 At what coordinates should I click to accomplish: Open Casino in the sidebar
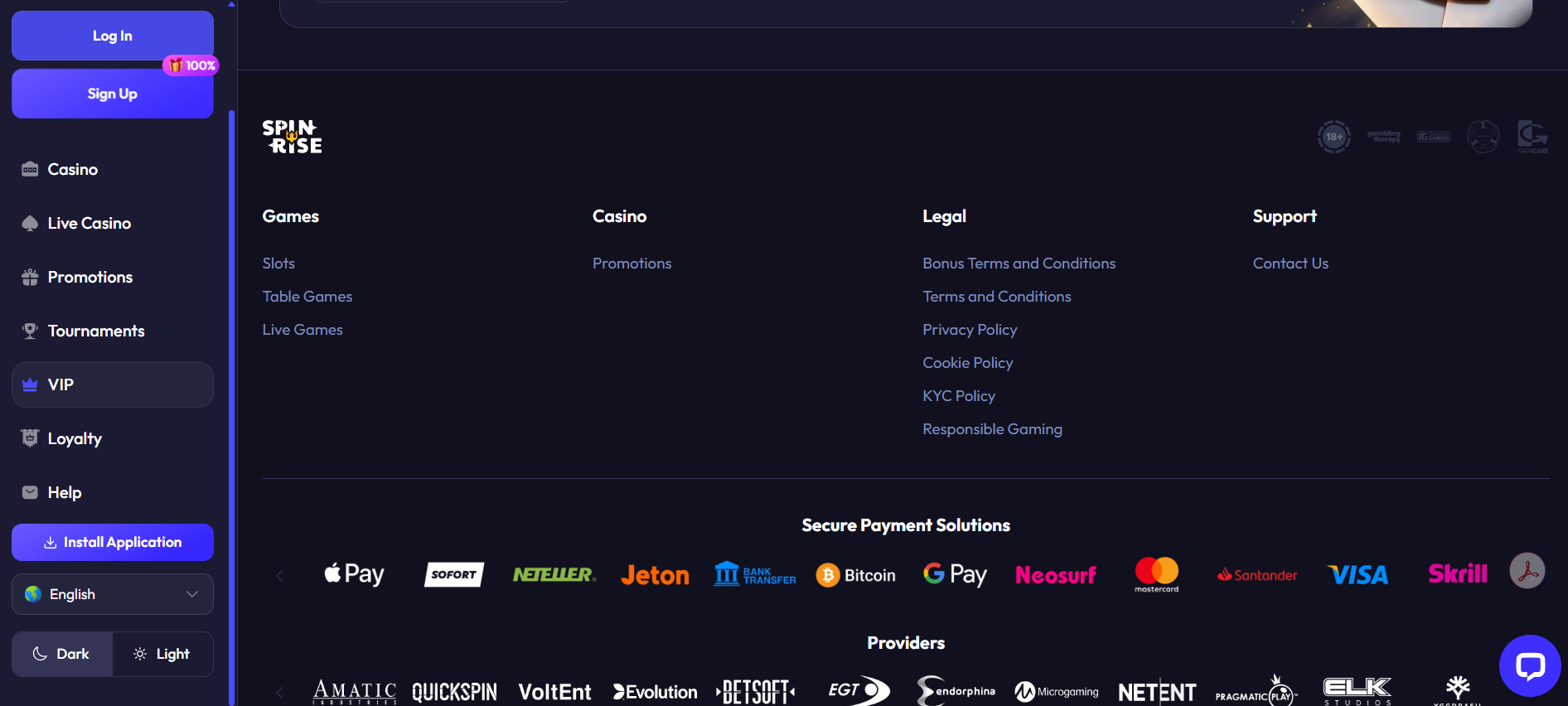[113, 169]
